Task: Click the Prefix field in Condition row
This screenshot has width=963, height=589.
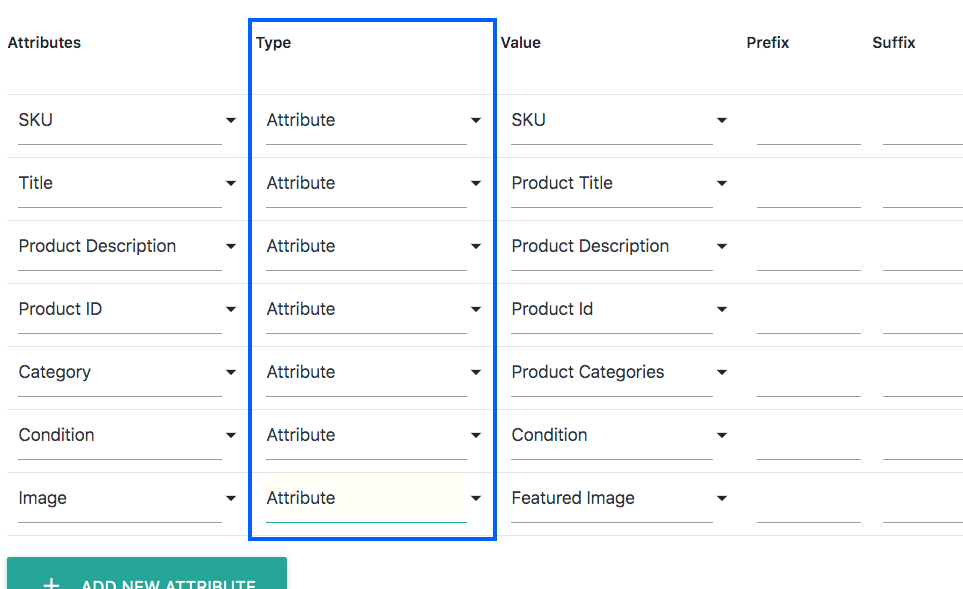Action: pyautogui.click(x=809, y=436)
